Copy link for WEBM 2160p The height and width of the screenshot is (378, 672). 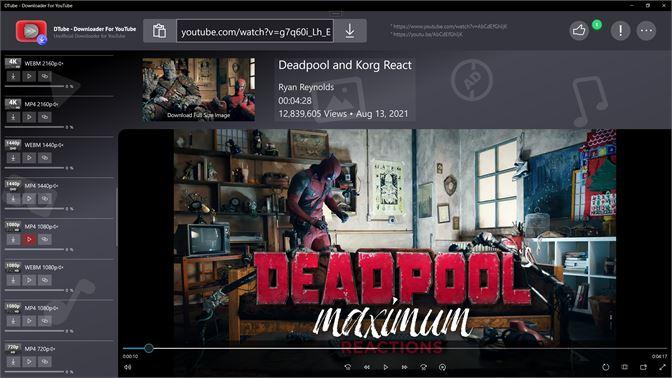45,76
